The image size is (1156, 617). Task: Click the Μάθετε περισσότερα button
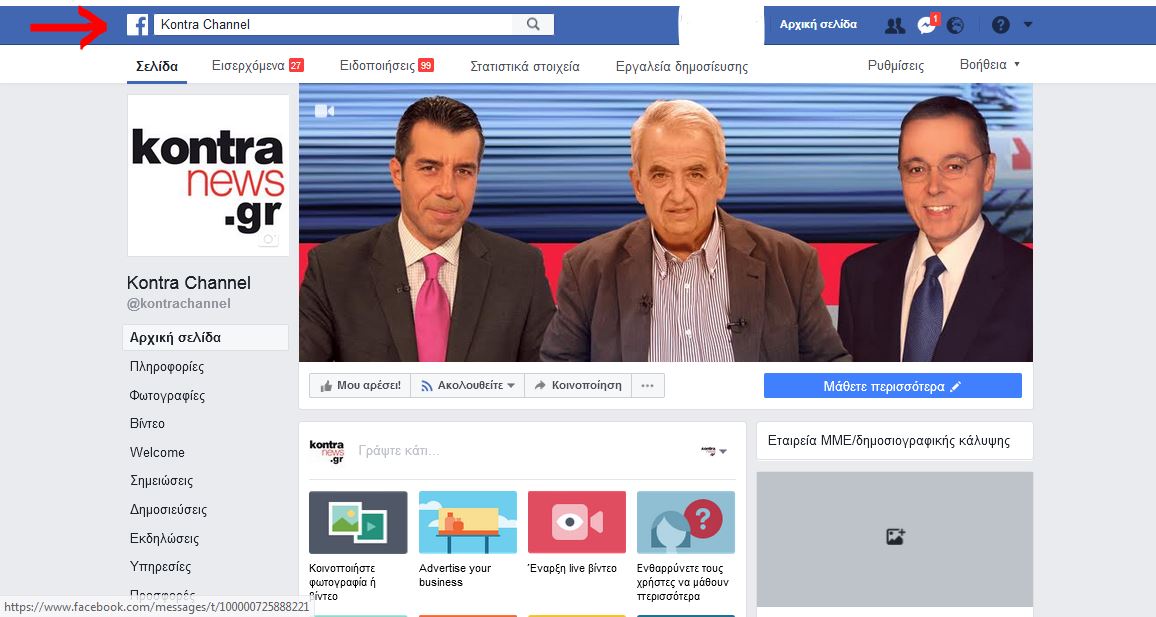click(893, 386)
